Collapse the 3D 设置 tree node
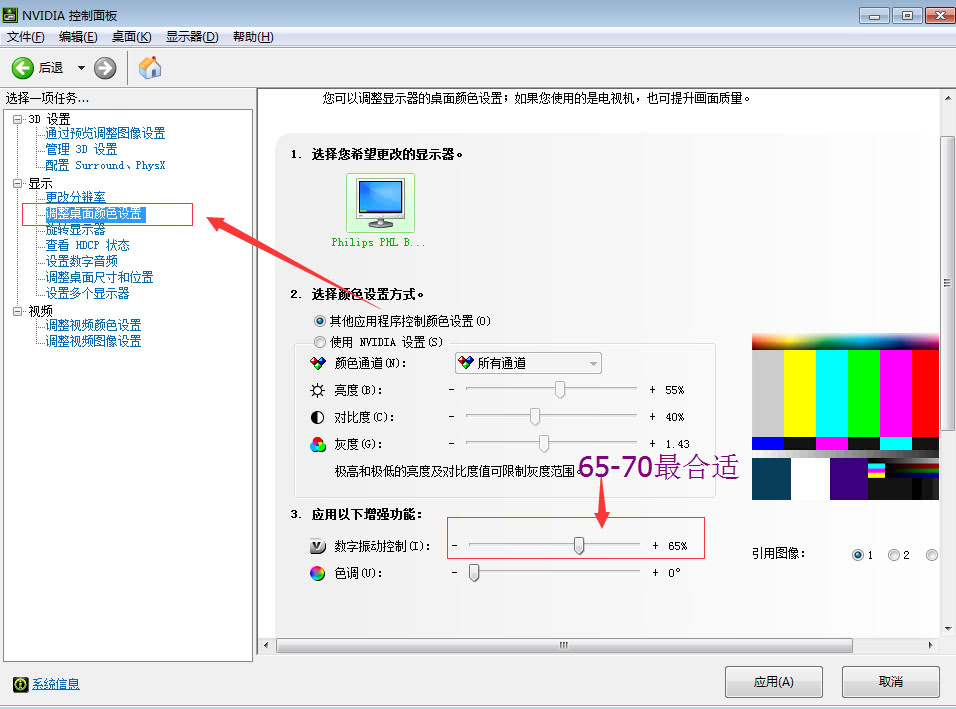 (x=17, y=117)
